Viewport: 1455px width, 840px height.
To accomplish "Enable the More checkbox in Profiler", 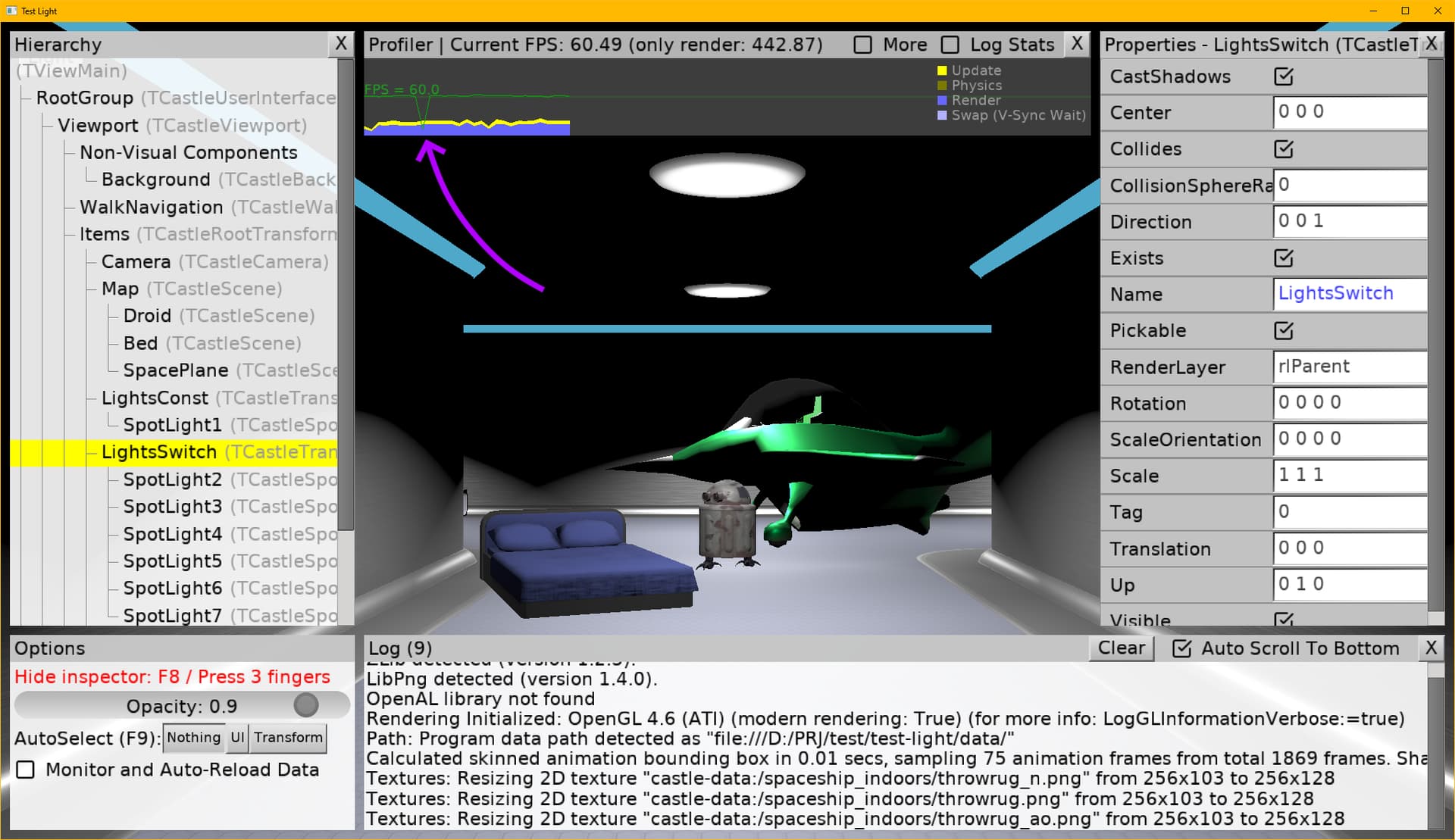I will [862, 45].
